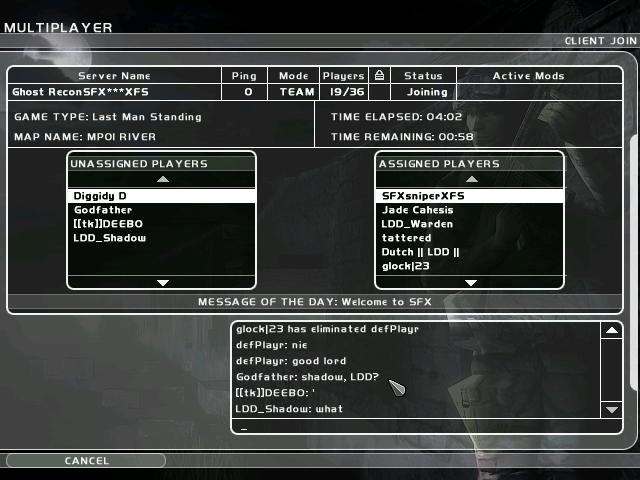Click 'glock|23 has eliminated defPlayr' message
The width and height of the screenshot is (640, 480).
point(327,329)
